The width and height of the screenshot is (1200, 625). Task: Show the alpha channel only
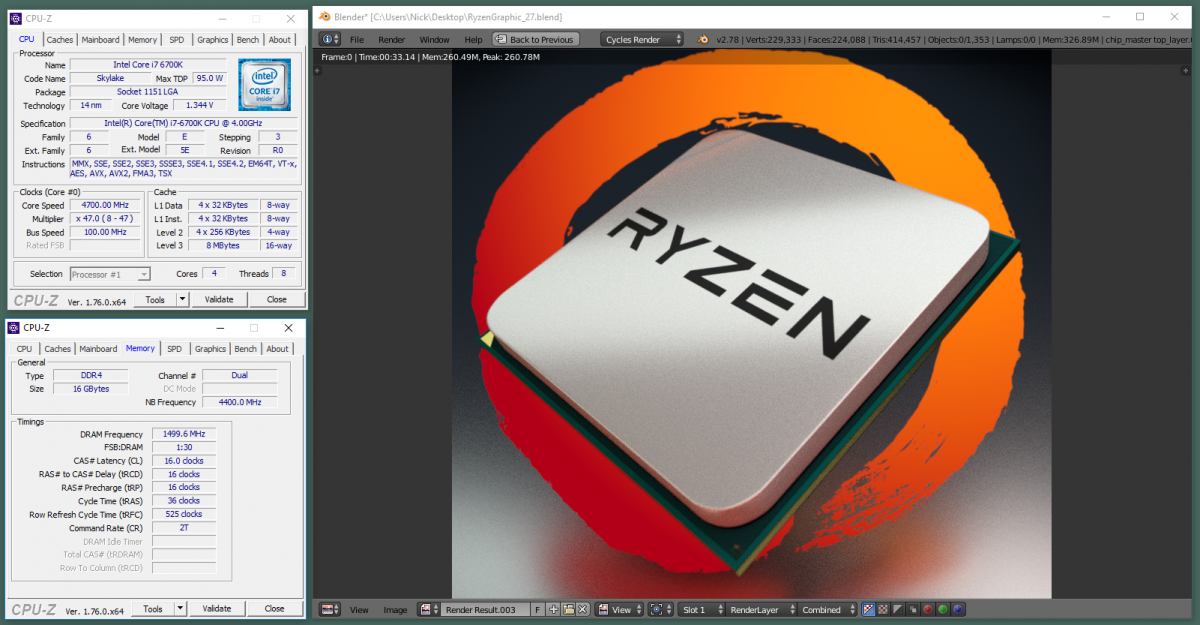[x=898, y=609]
